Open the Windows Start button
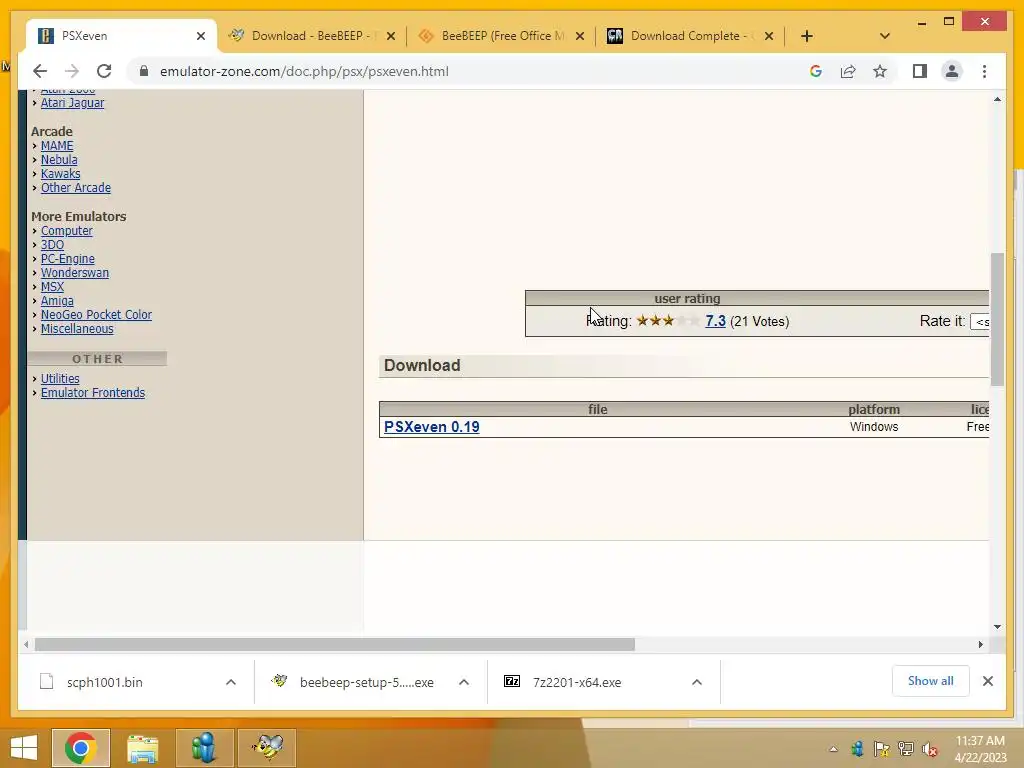Screen dimensions: 1024x768 click(x=24, y=748)
